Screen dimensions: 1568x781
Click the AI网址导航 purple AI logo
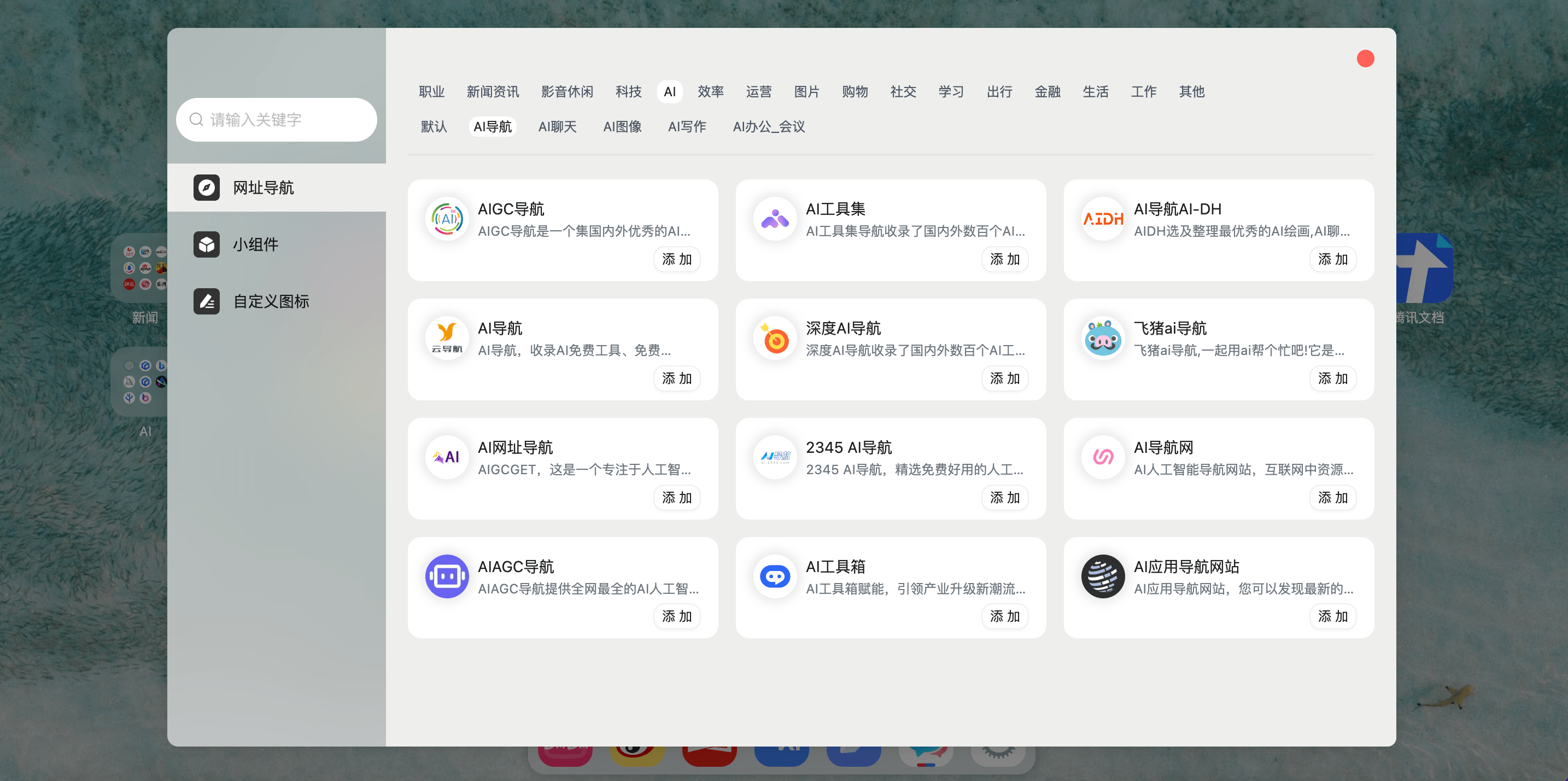447,457
